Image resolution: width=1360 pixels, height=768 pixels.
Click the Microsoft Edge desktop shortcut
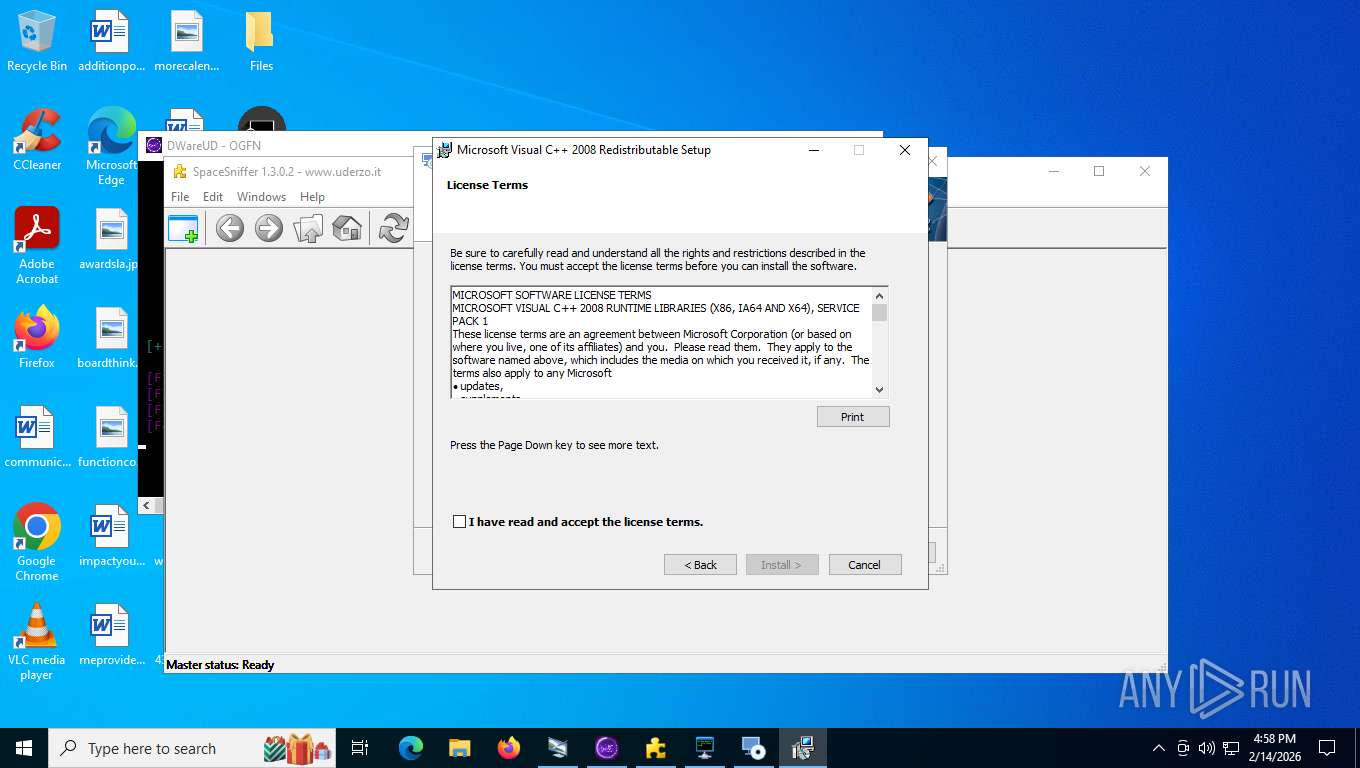(x=111, y=147)
